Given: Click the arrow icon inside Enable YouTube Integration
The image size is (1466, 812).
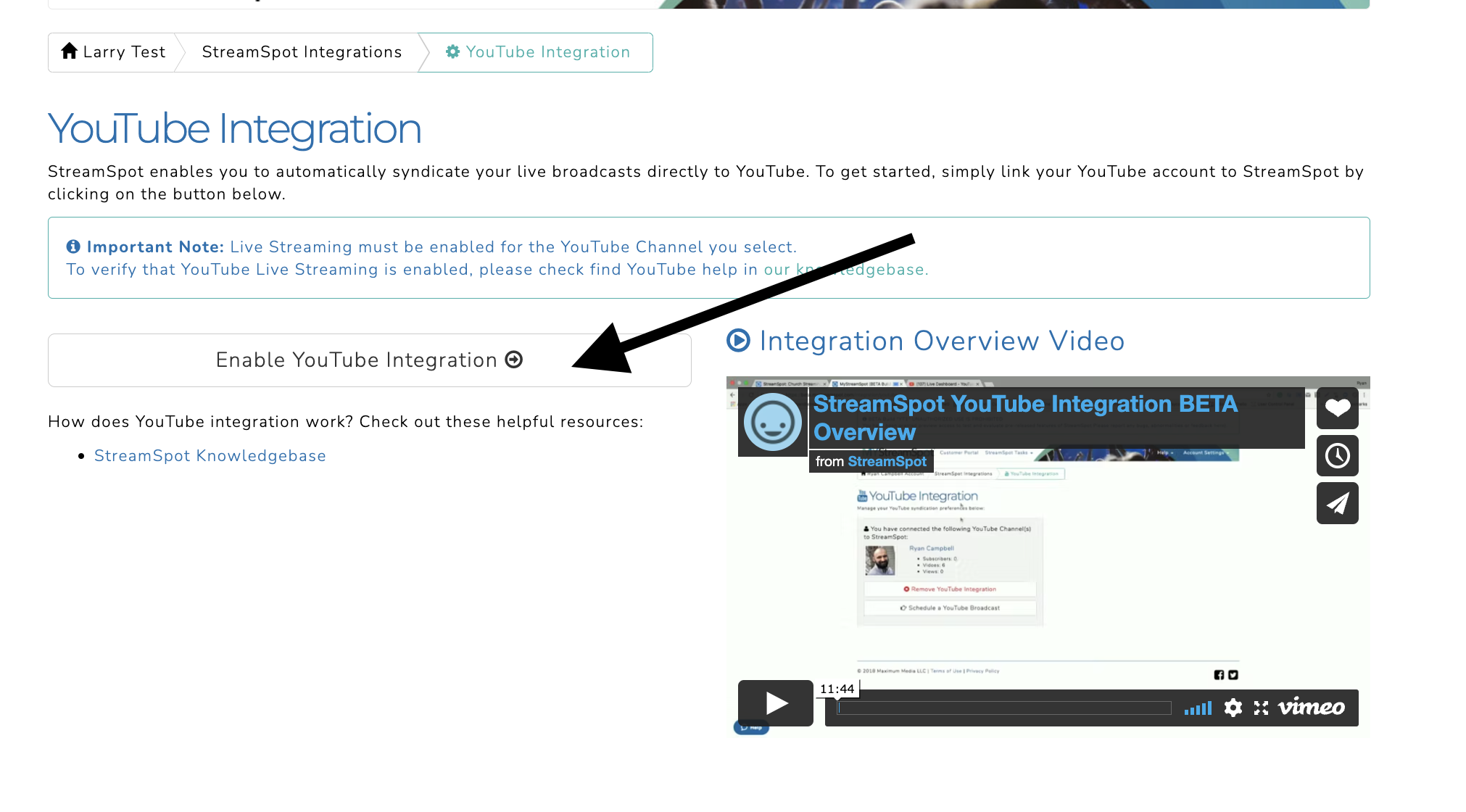Looking at the screenshot, I should click(514, 360).
